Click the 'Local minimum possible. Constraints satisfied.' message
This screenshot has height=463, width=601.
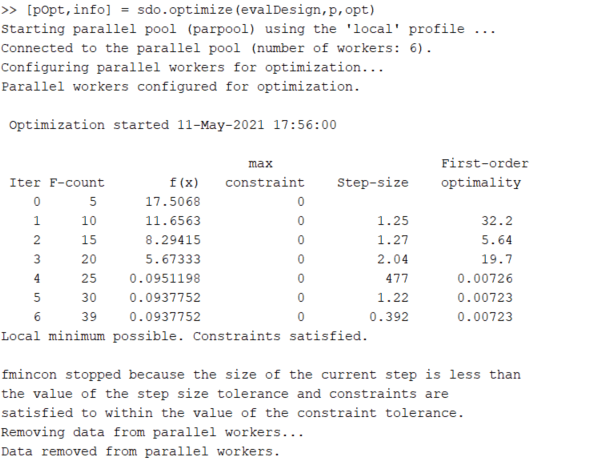184,335
